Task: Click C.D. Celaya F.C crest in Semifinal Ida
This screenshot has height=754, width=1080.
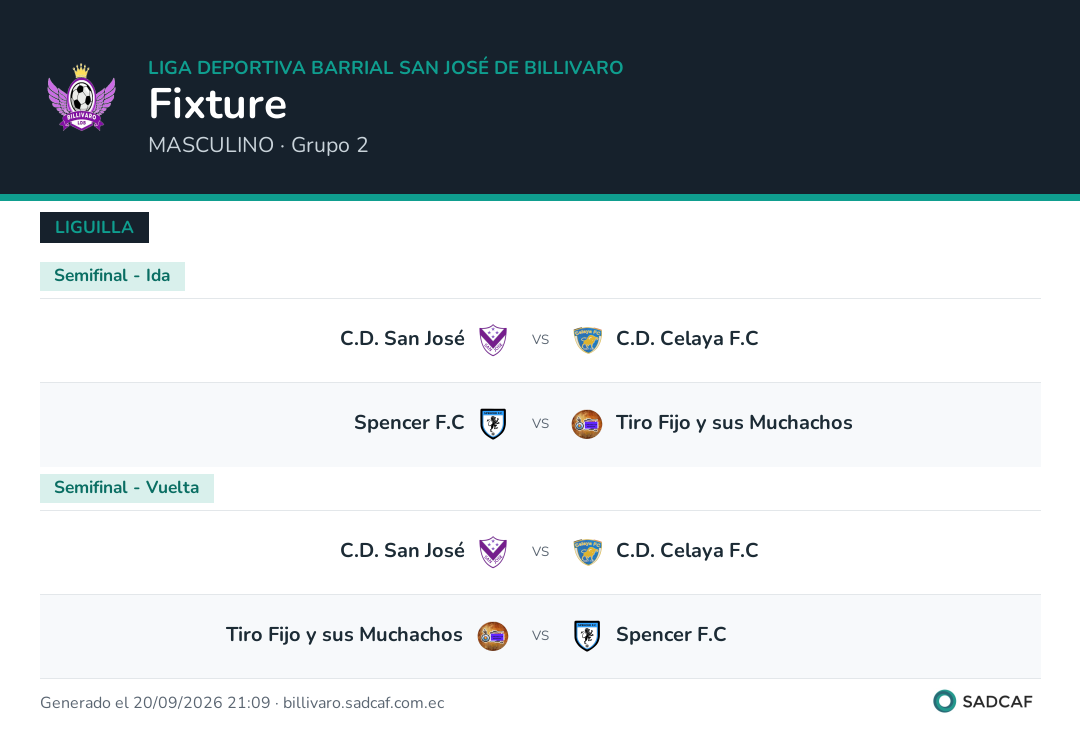Action: pyautogui.click(x=588, y=339)
